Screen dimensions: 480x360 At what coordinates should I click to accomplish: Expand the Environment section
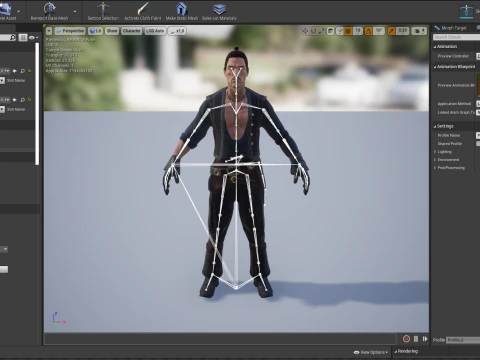[x=435, y=160]
